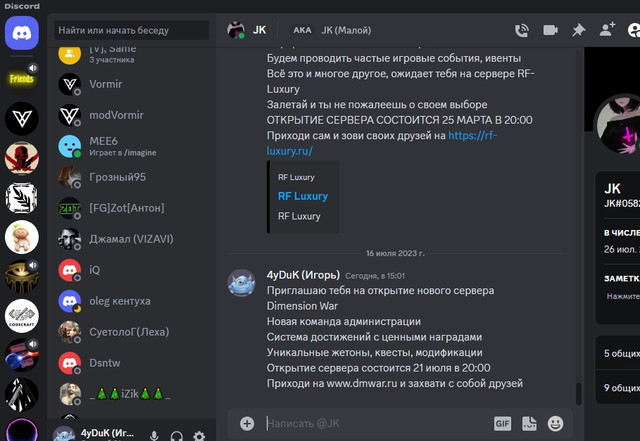Open the red skull server icon
The image size is (640, 441).
22,158
